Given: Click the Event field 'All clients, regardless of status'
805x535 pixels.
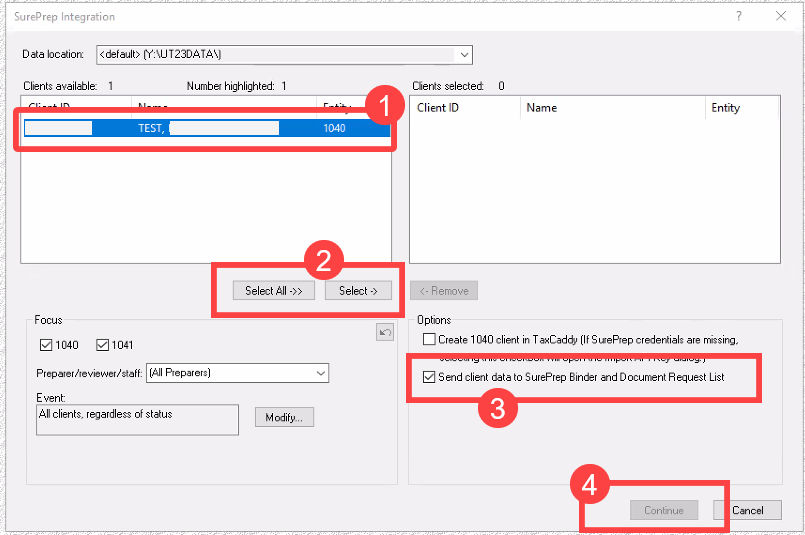Looking at the screenshot, I should 138,420.
